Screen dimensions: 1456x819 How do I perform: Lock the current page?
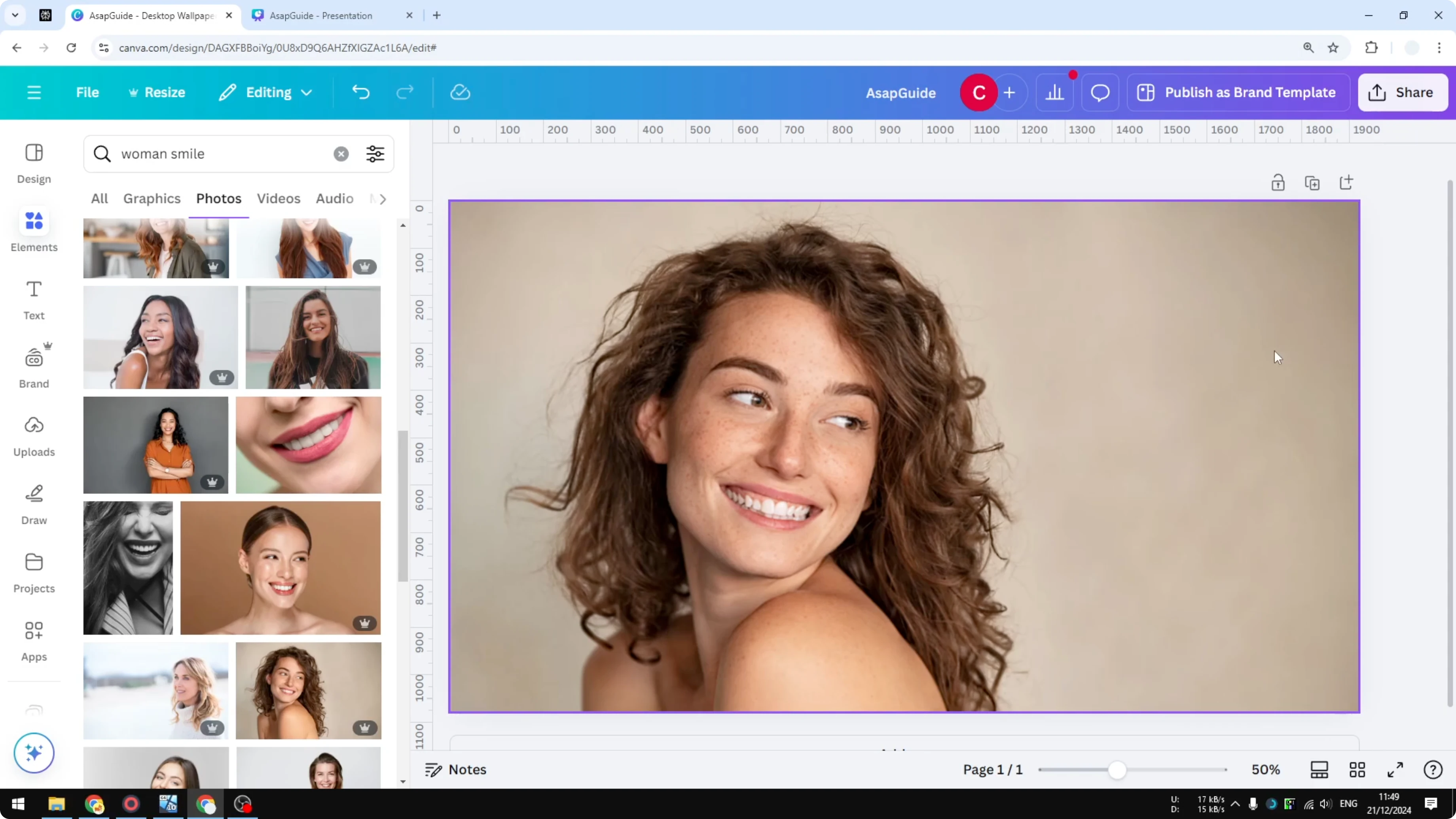pos(1278,182)
